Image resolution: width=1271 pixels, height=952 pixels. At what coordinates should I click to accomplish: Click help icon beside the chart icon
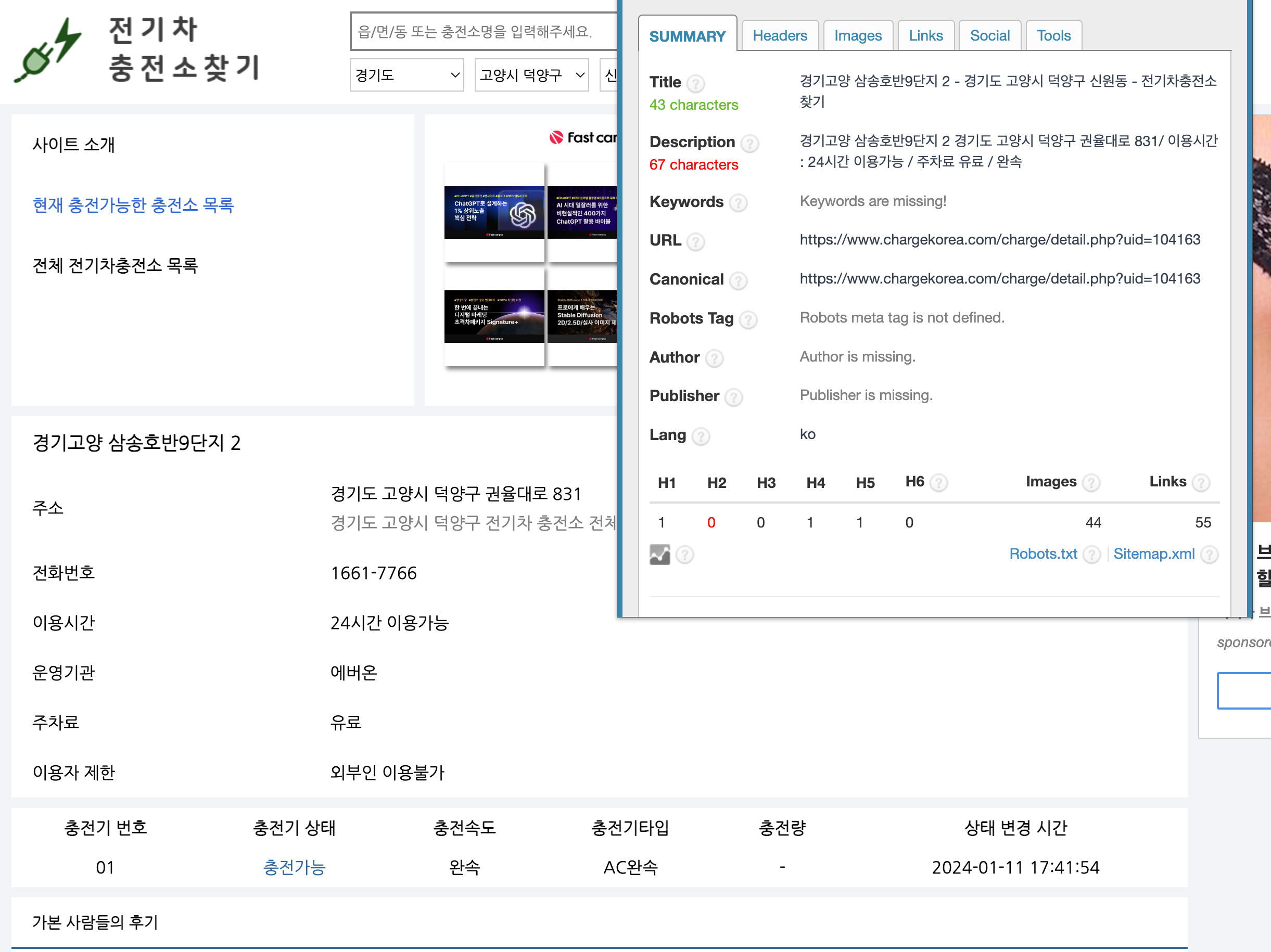[x=684, y=555]
